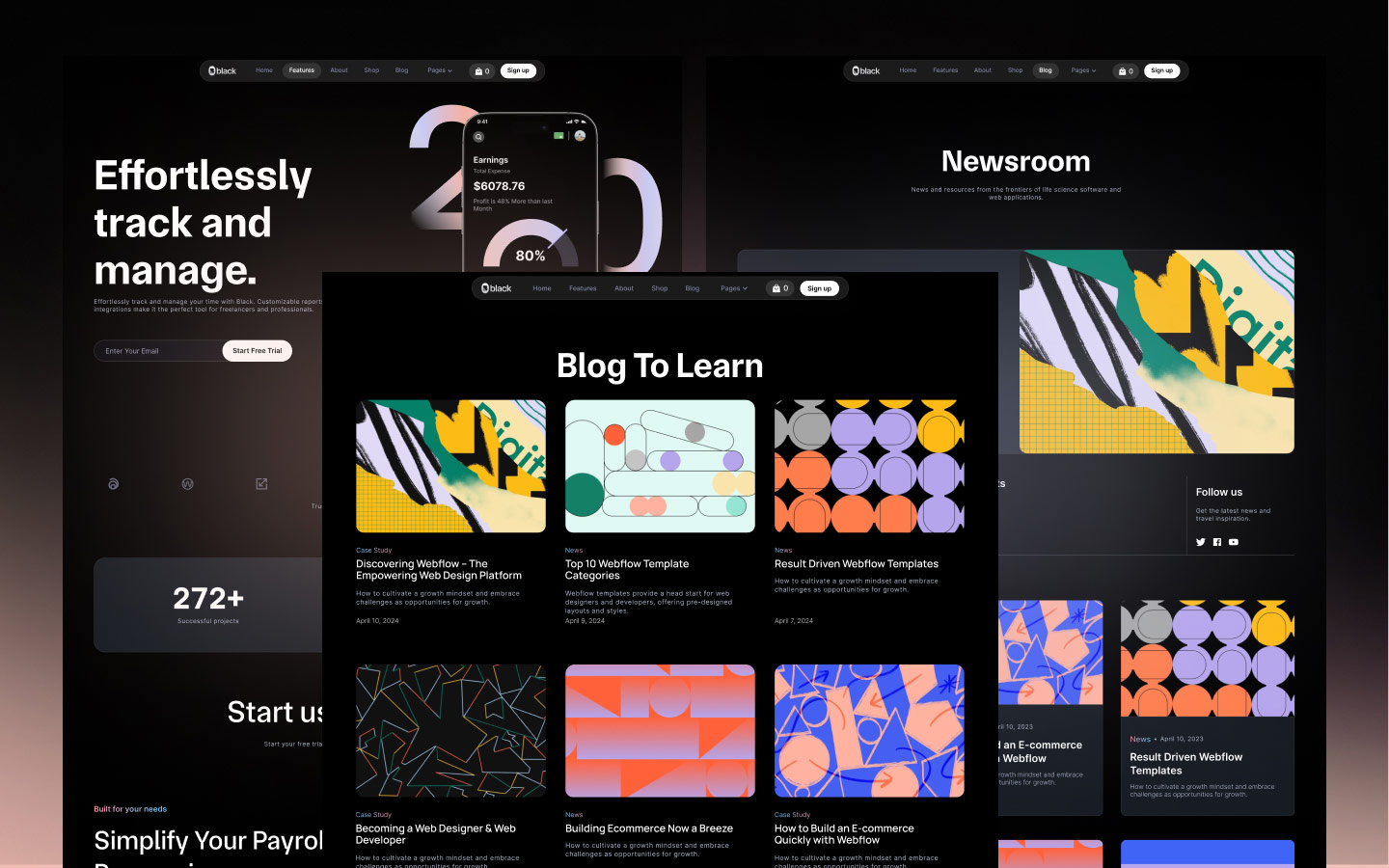
Task: Expand Pages dropdown on the Newsroom page
Action: [x=1083, y=70]
